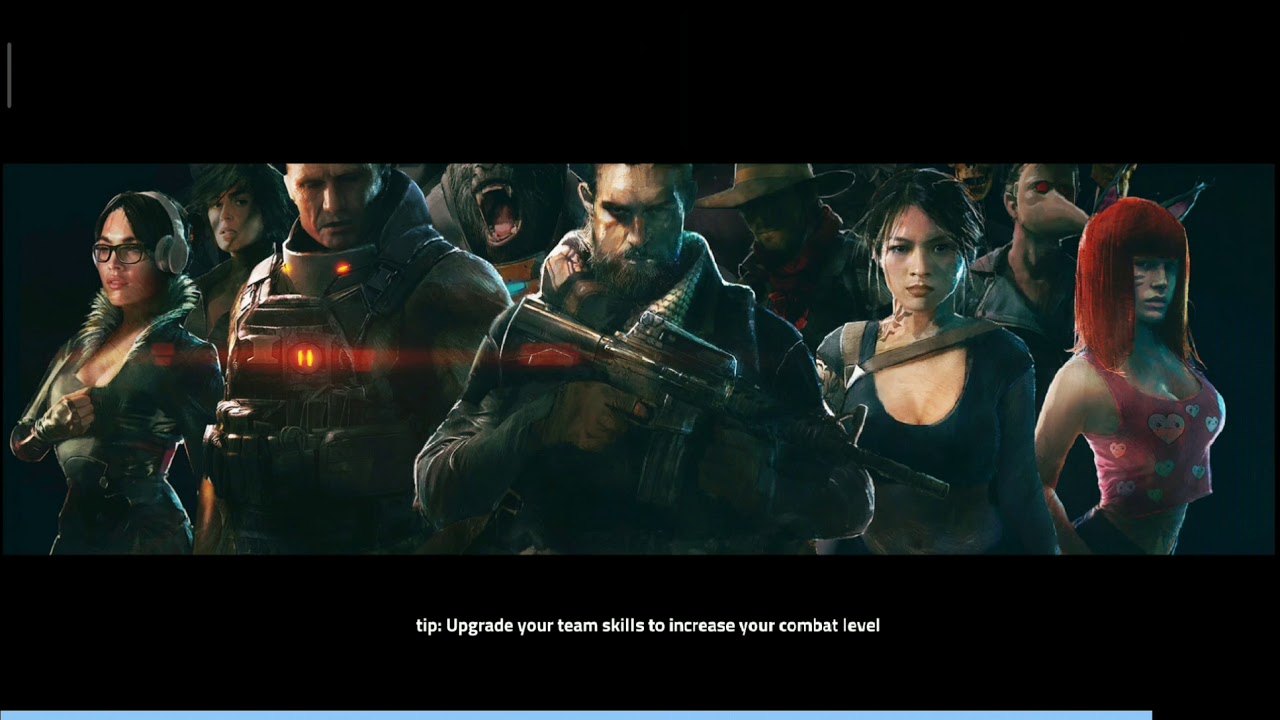Click the loading tip about upgrading team skills
Screen dimensions: 1280x720
[648, 626]
